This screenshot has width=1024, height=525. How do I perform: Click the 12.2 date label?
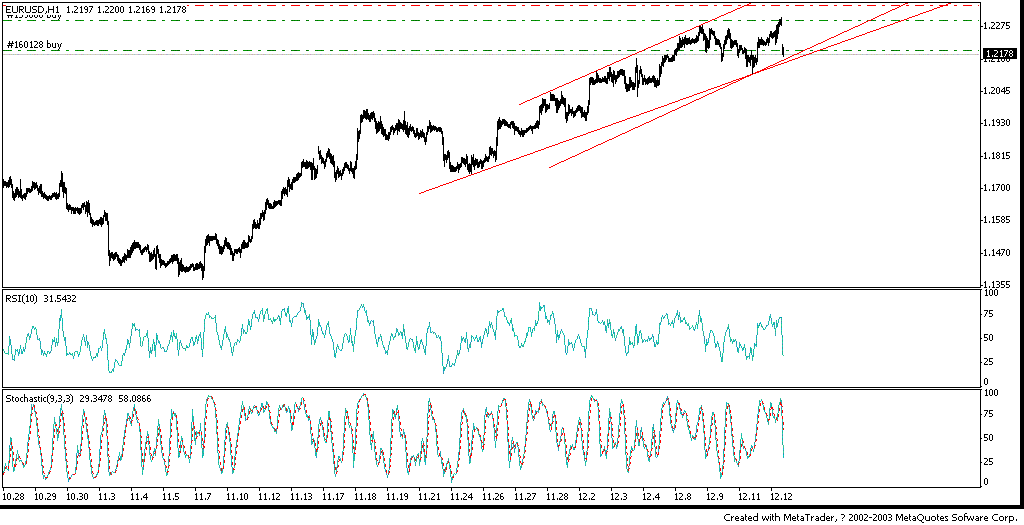click(x=586, y=497)
